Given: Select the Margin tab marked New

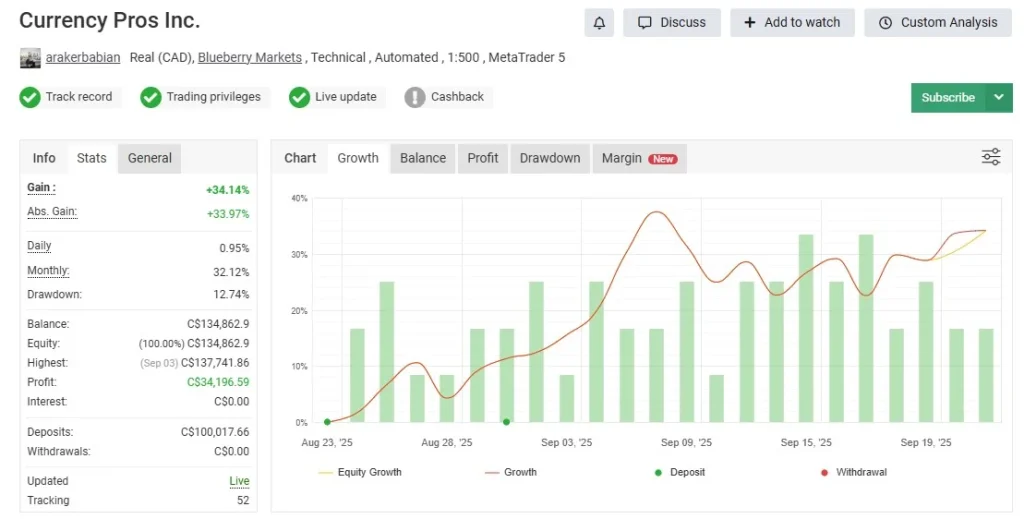Looking at the screenshot, I should point(638,158).
